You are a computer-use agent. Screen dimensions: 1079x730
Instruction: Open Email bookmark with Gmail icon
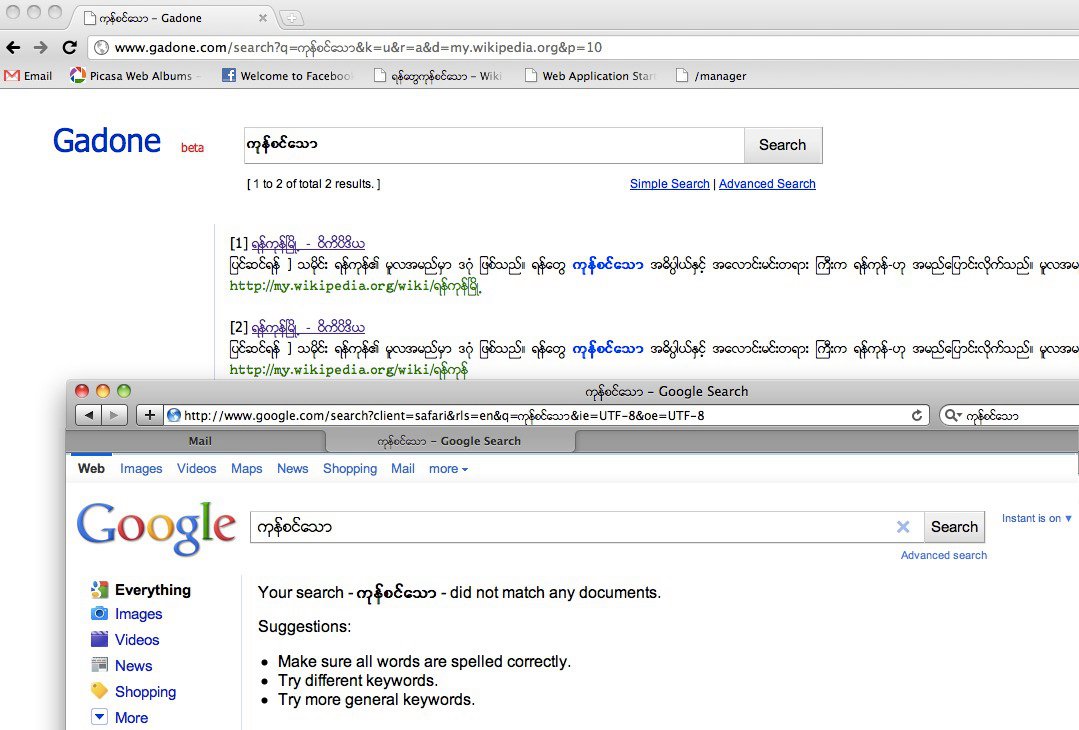coord(28,76)
